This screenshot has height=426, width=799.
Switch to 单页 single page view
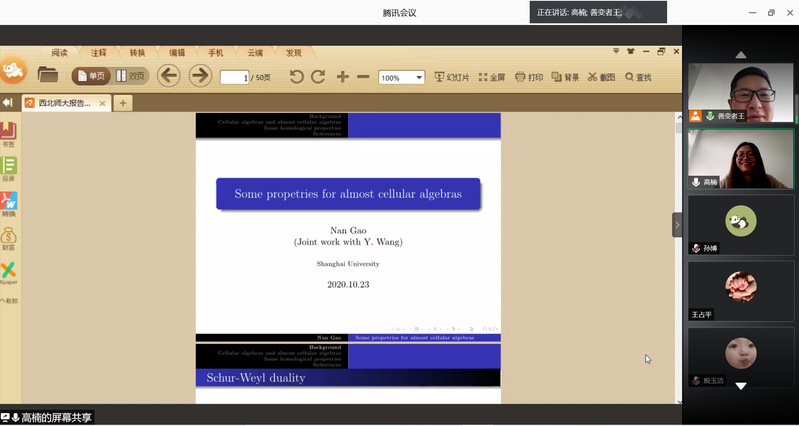pos(91,76)
